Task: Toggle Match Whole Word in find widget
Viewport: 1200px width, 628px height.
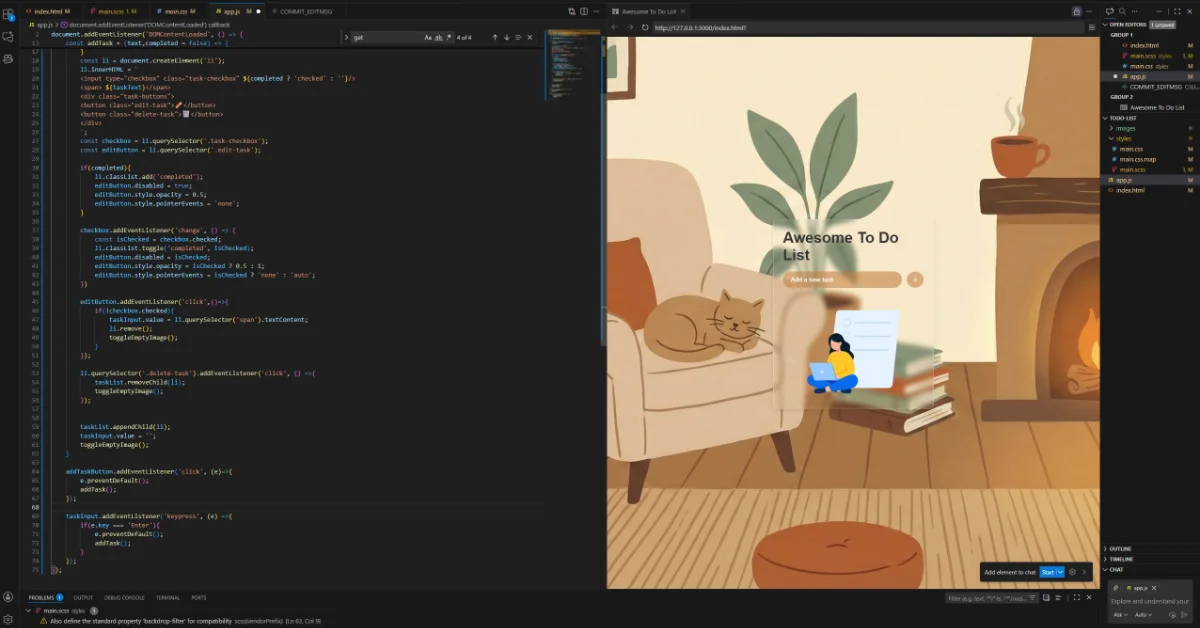Action: pyautogui.click(x=439, y=37)
